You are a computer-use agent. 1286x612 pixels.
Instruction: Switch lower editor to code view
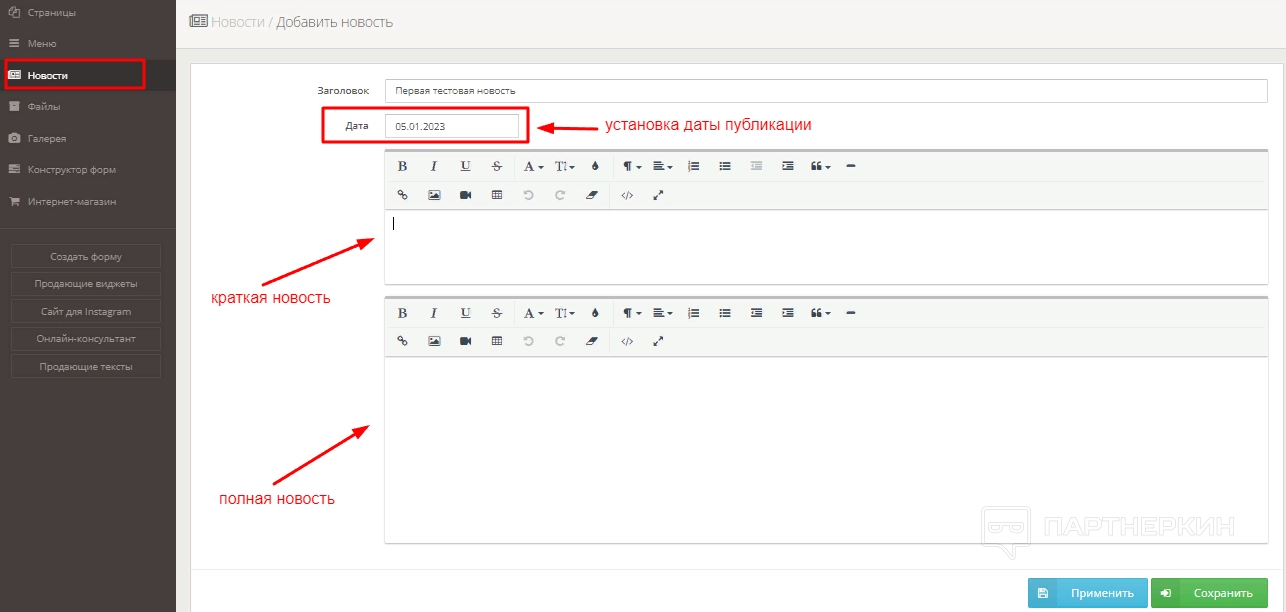[627, 341]
